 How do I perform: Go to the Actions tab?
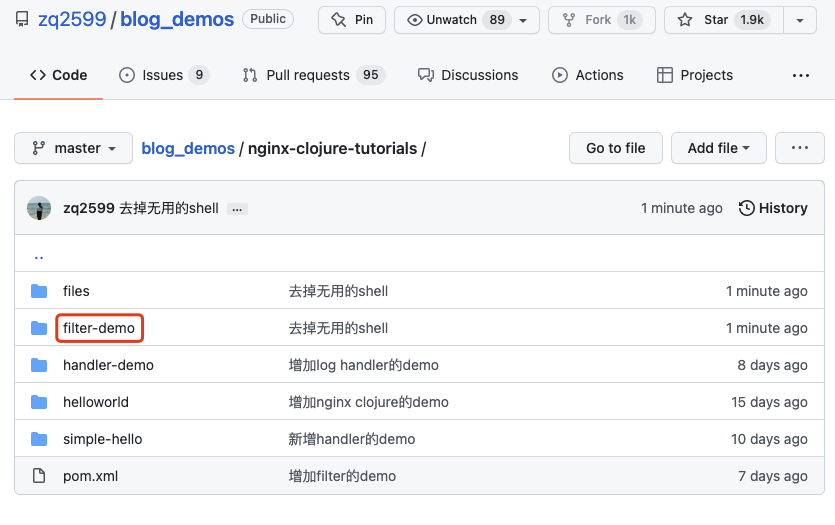coord(588,75)
